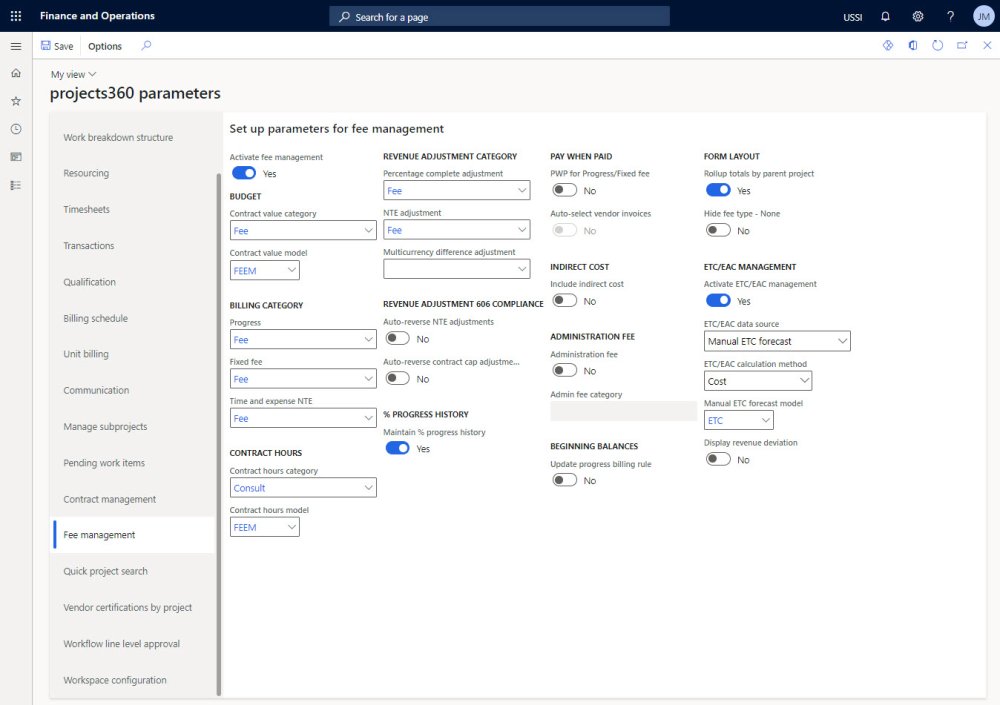Screen dimensions: 1000x705
Task: Select Pending work items tab
Action: (134, 463)
